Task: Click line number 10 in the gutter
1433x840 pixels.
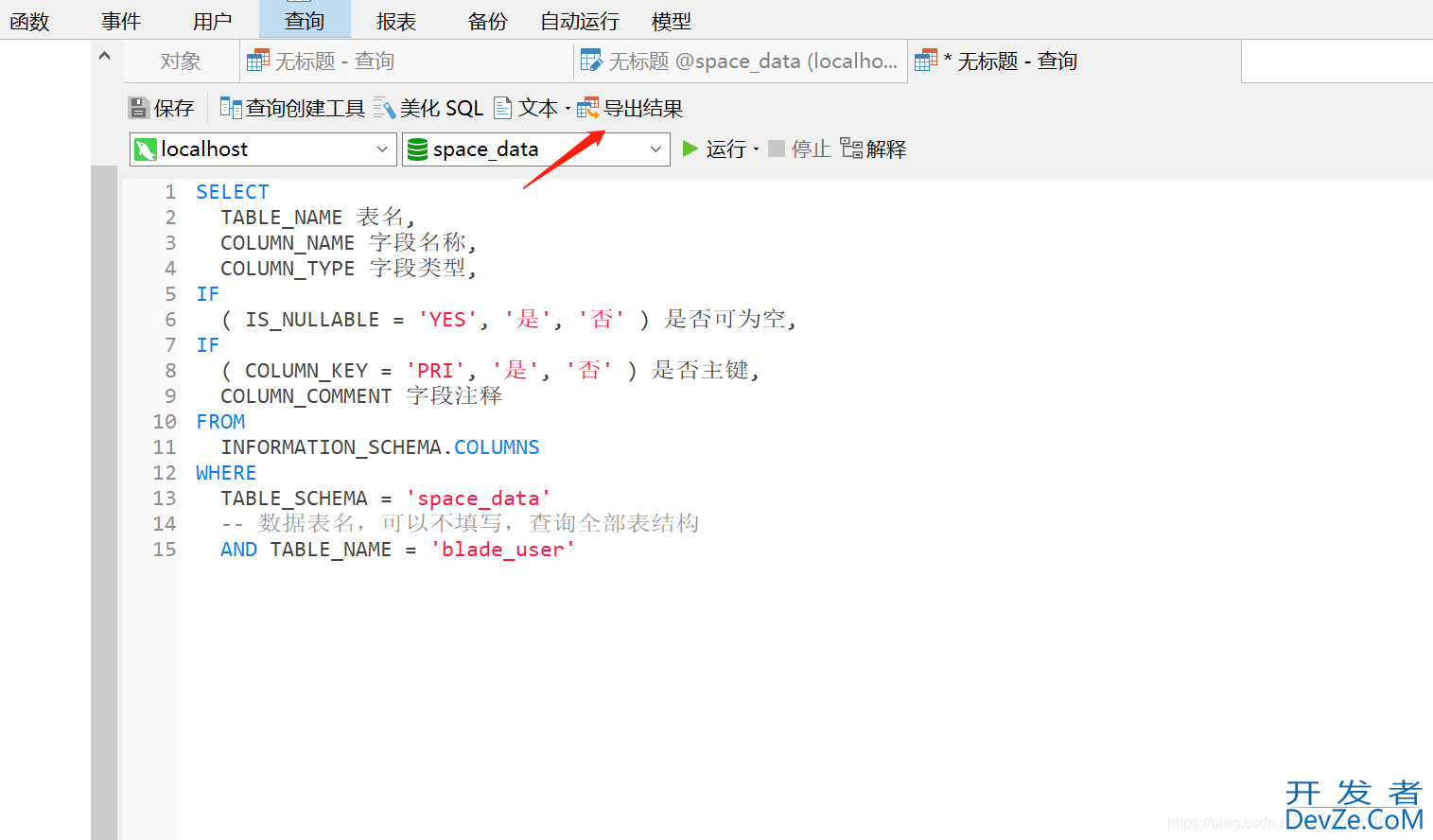Action: coord(165,421)
